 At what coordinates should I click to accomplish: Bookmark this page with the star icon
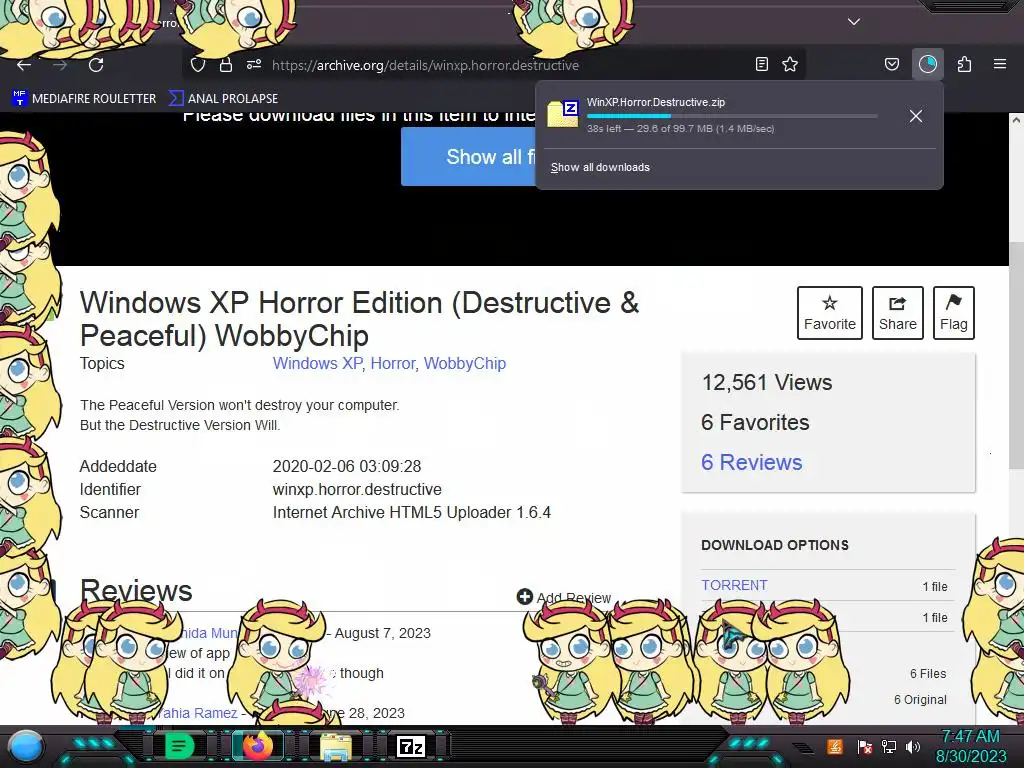(790, 64)
